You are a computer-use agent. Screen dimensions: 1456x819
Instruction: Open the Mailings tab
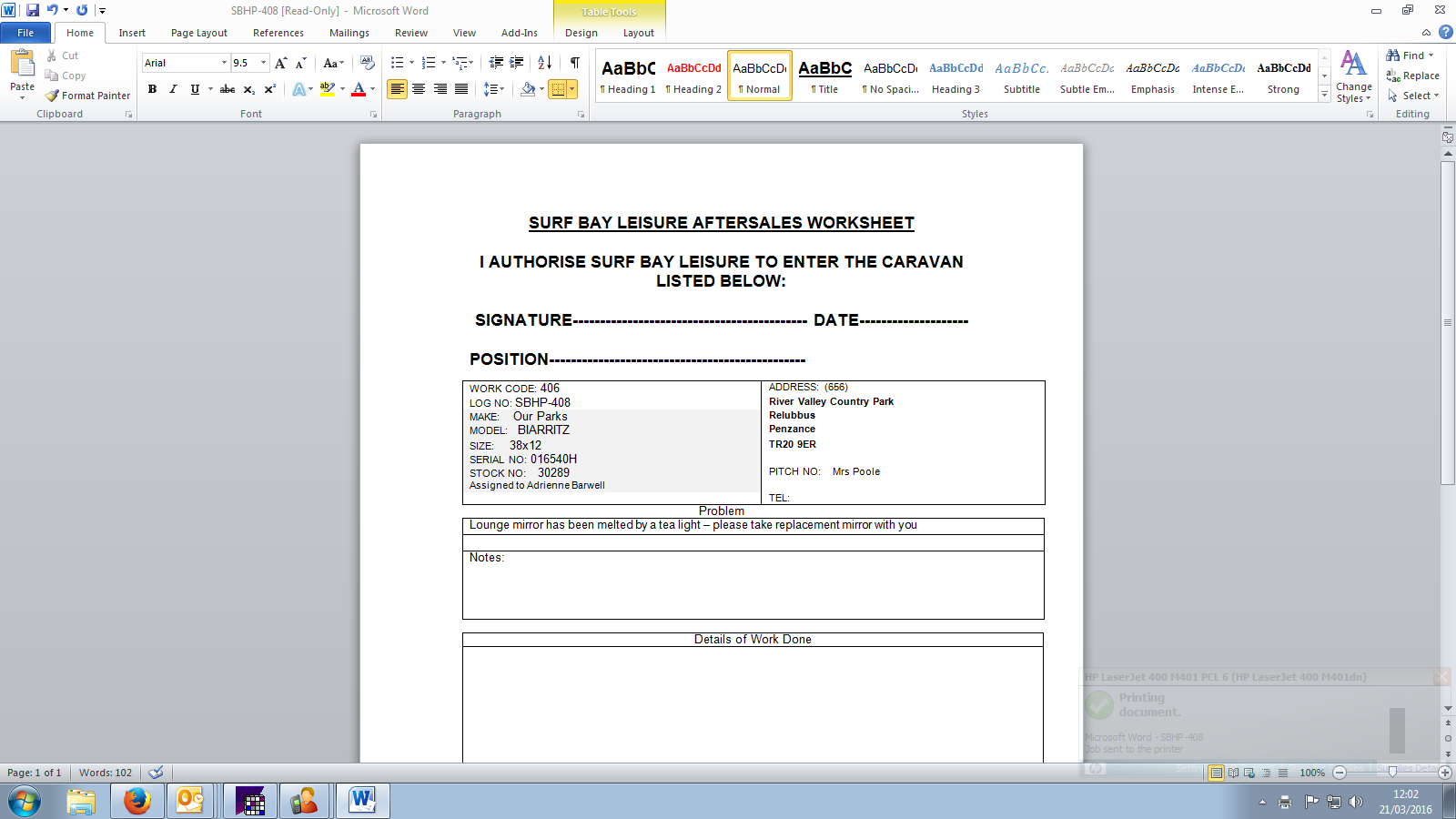tap(349, 33)
